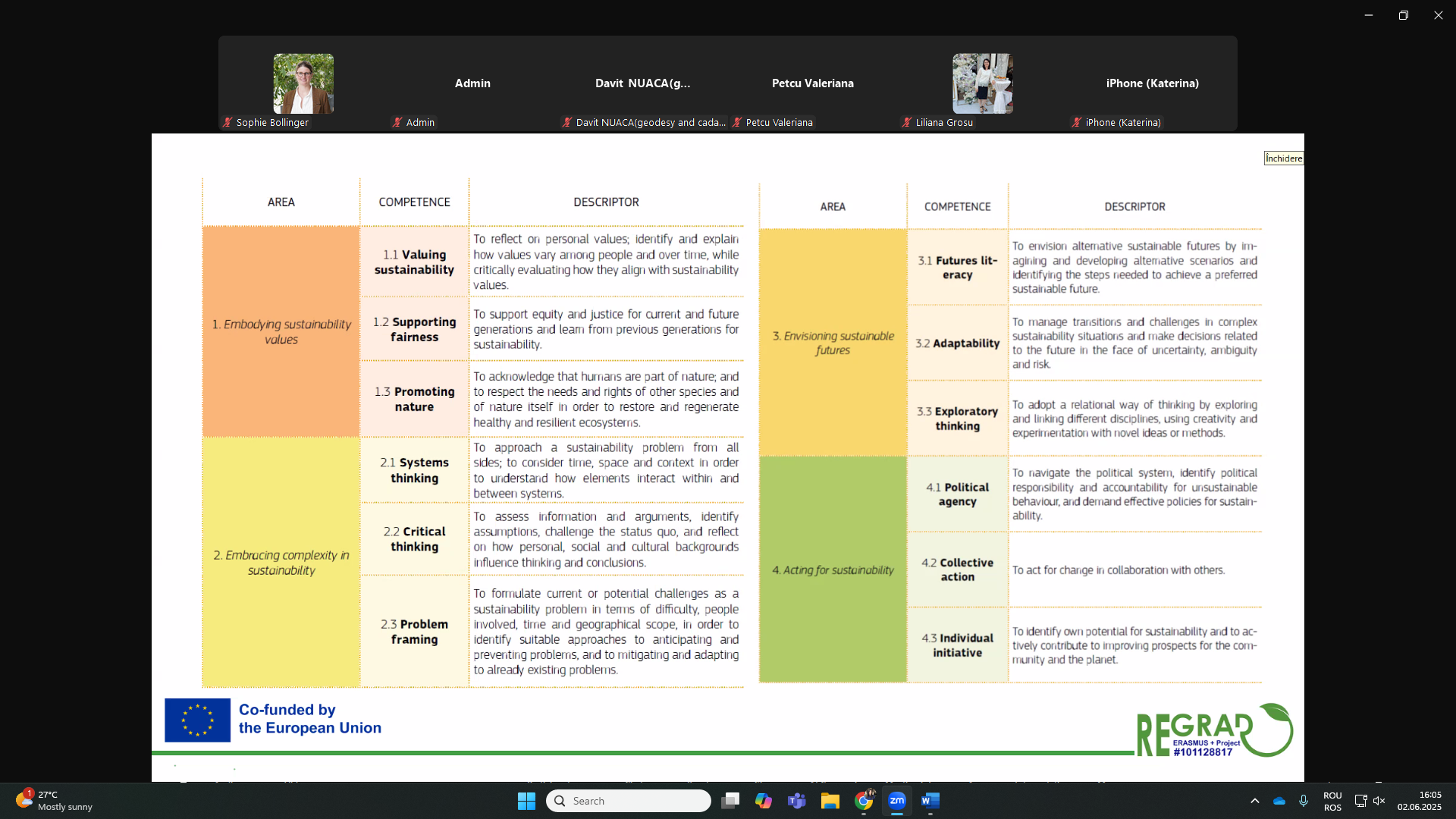Open OneDrive cloud tray icon

pos(1279,801)
